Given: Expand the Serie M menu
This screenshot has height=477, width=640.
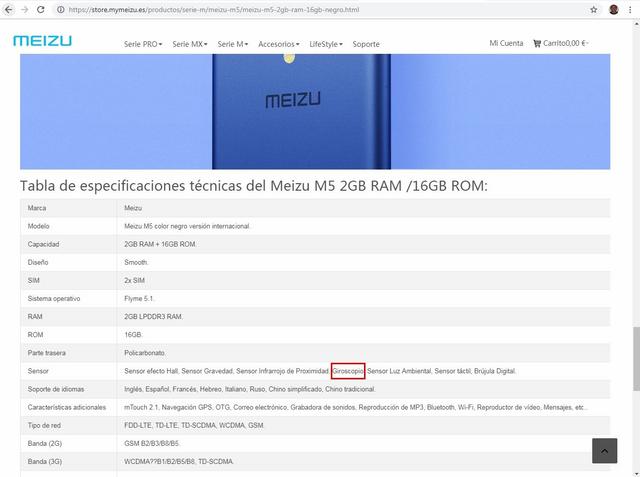Looking at the screenshot, I should point(233,44).
